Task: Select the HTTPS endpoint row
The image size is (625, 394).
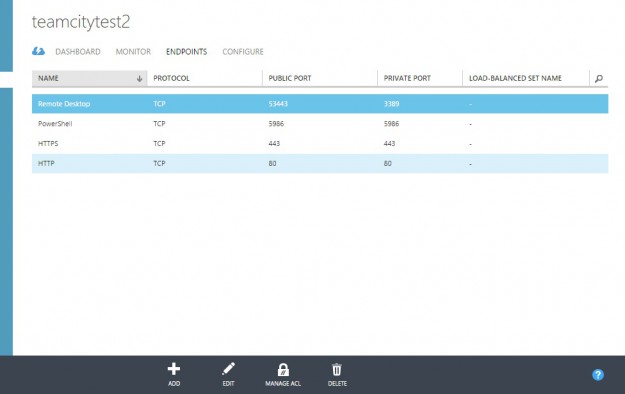Action: (320, 144)
